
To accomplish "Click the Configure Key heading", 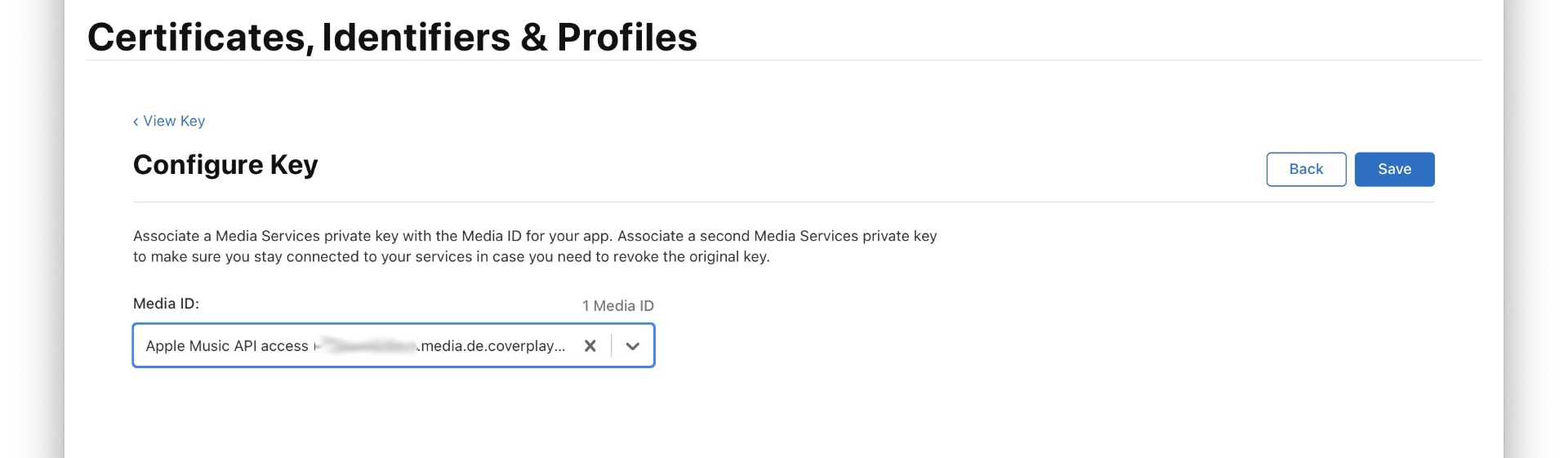I will [225, 165].
